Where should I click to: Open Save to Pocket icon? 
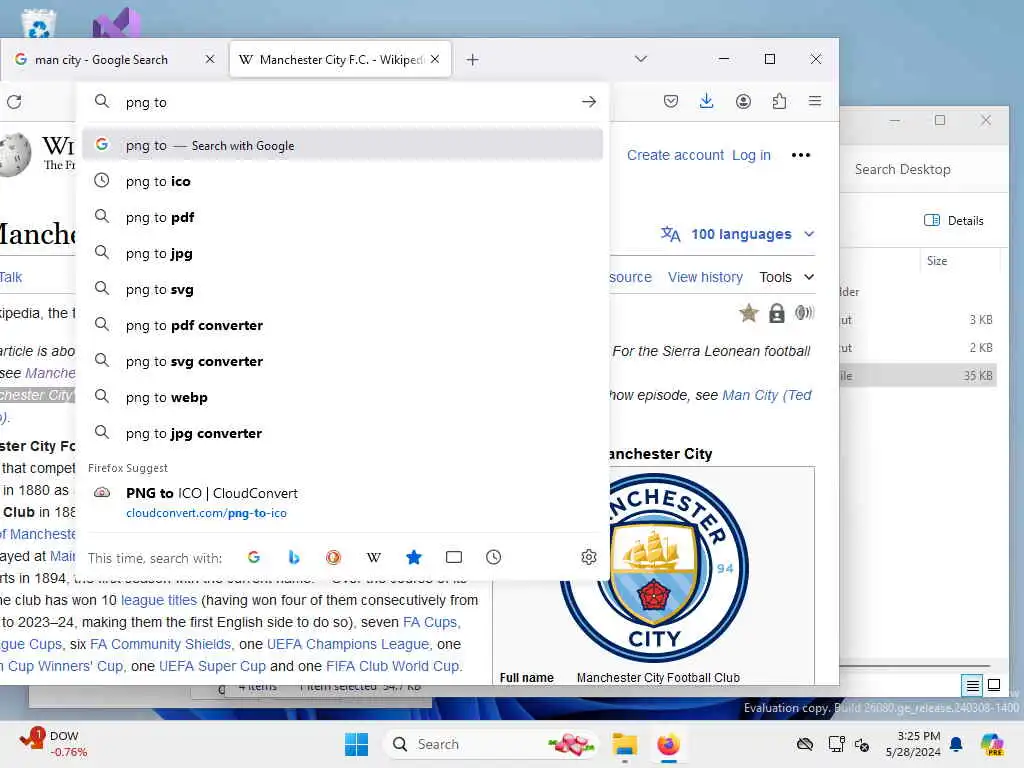[671, 101]
